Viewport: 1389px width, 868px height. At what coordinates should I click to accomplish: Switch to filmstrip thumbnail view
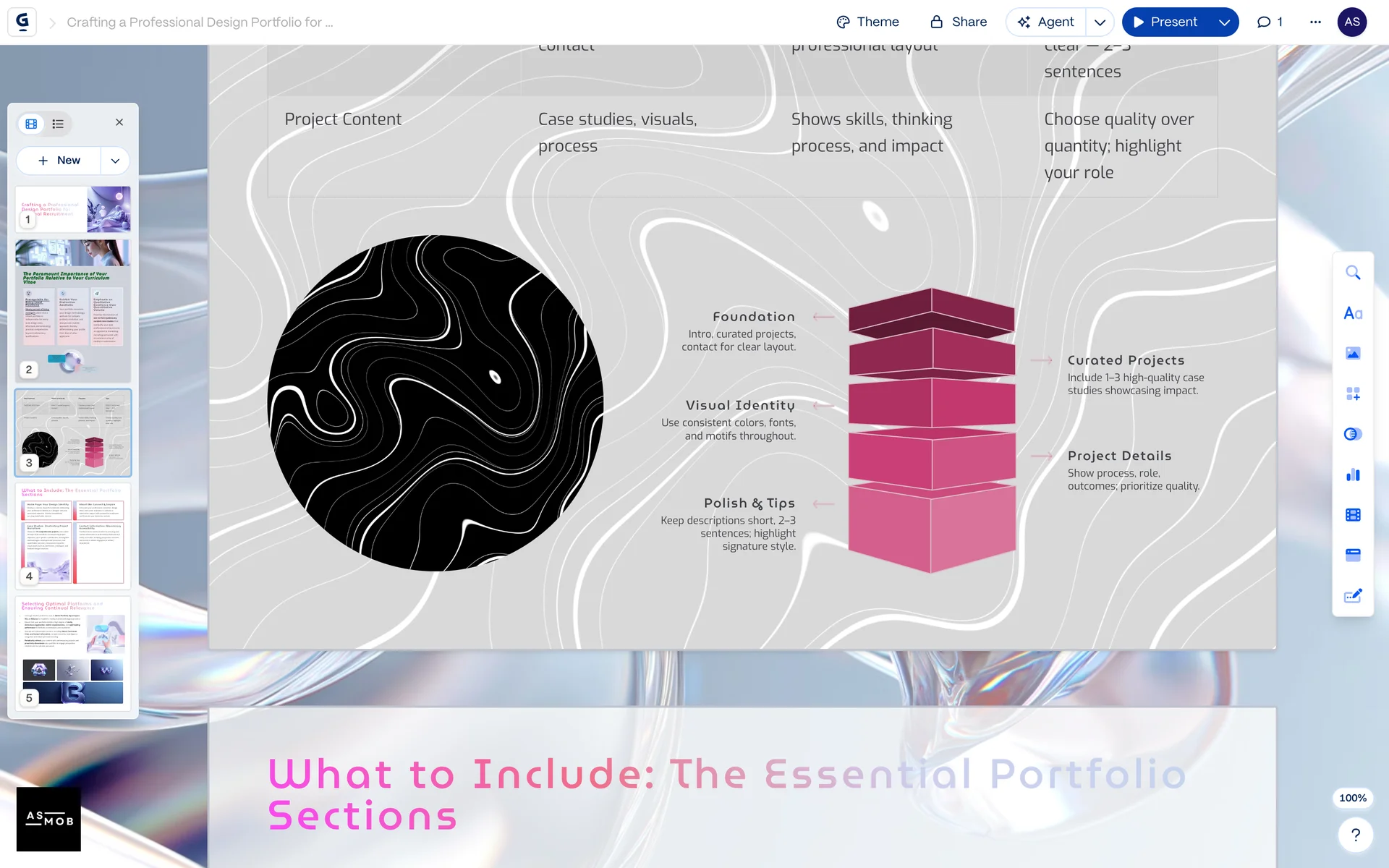31,124
